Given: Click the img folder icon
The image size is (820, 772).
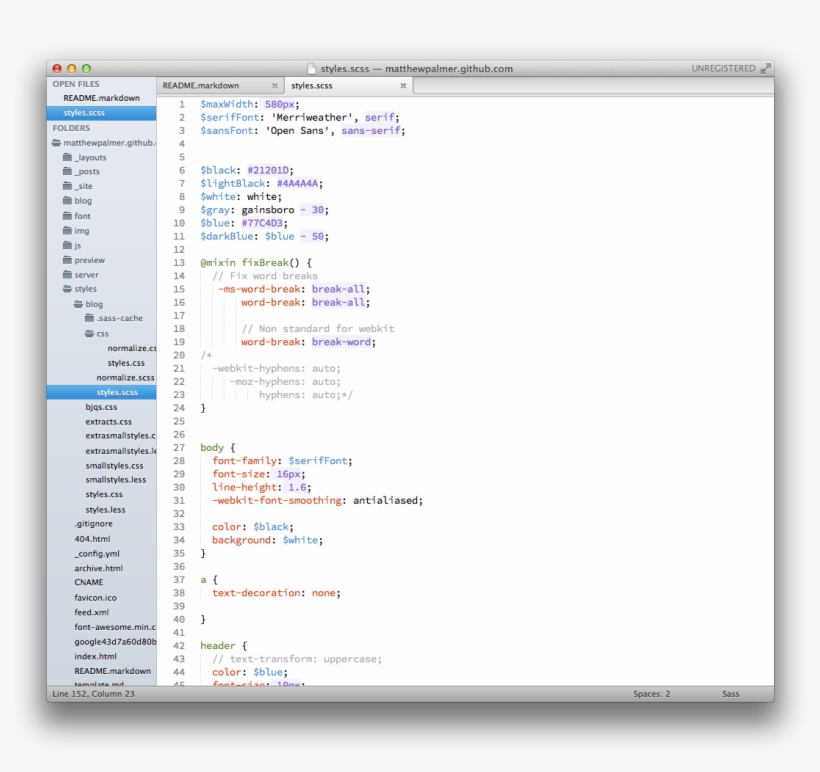Looking at the screenshot, I should (67, 231).
